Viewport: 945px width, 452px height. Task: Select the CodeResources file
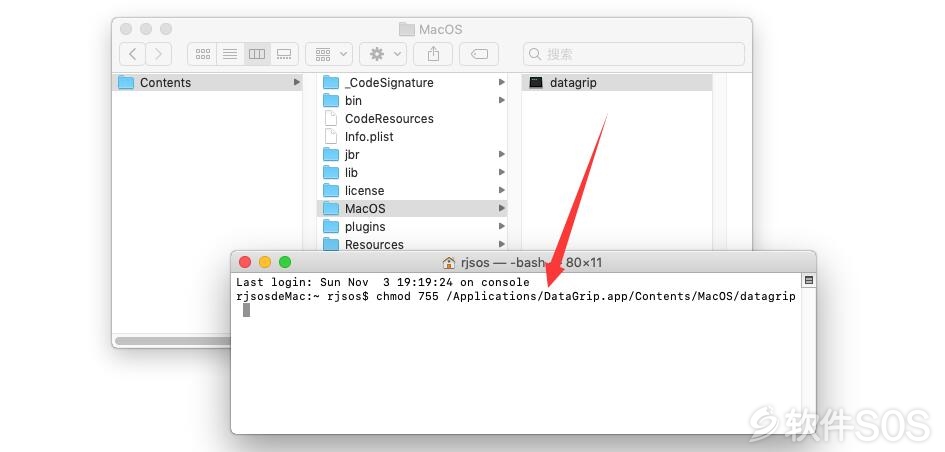[x=412, y=119]
